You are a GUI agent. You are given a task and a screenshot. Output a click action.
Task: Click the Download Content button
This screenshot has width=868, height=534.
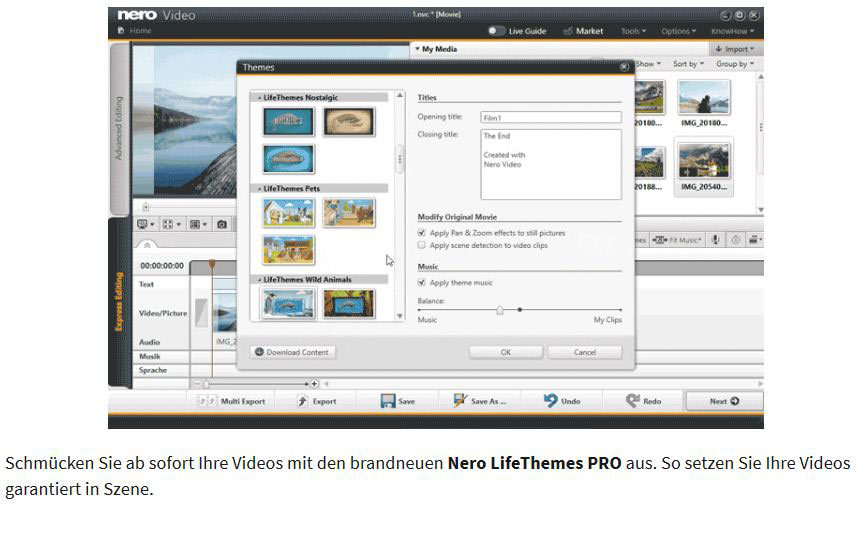click(x=292, y=352)
